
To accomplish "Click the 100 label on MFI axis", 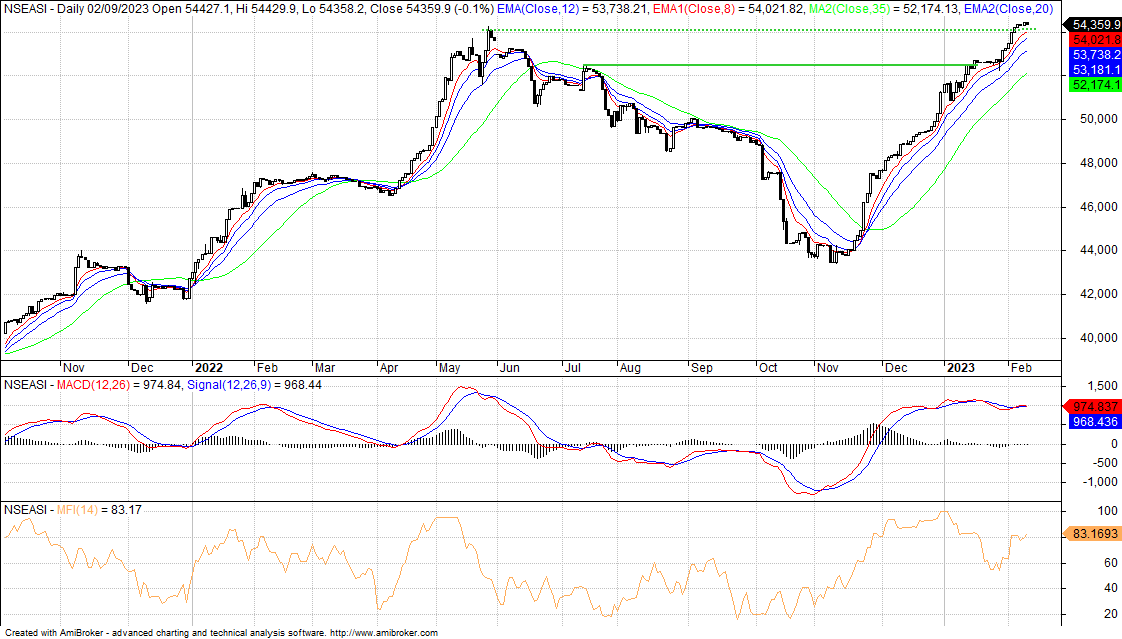I will click(1108, 511).
